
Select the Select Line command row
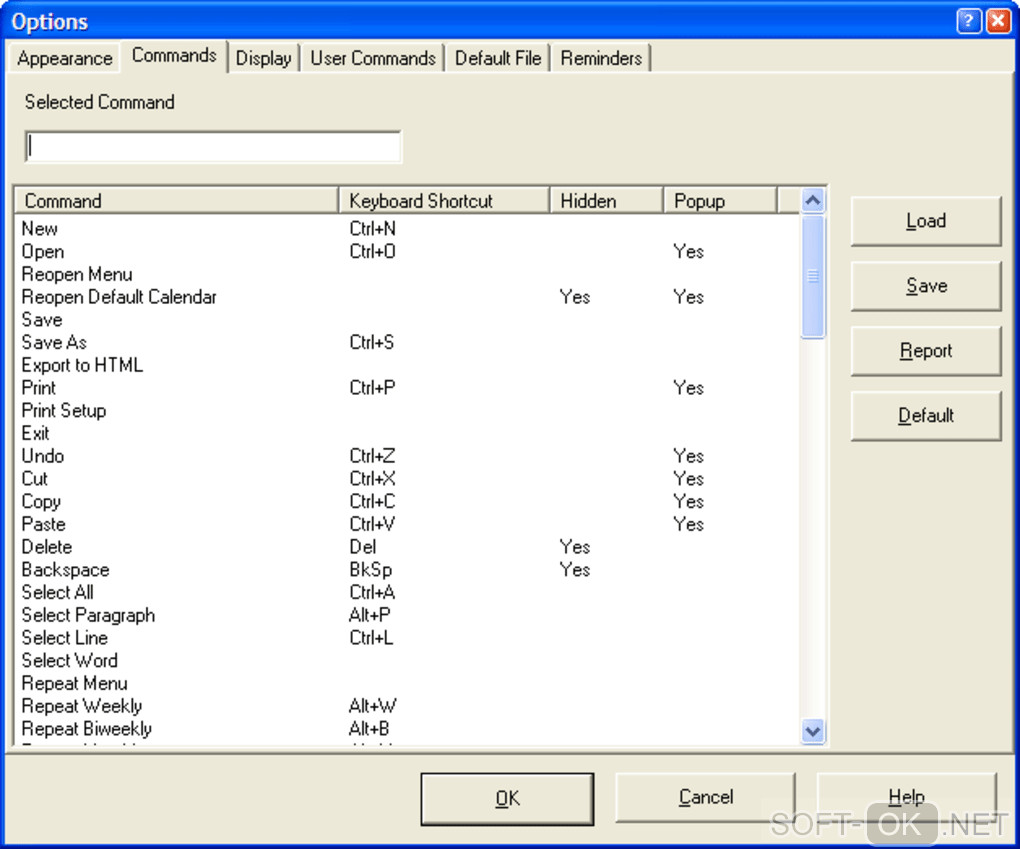pos(407,638)
